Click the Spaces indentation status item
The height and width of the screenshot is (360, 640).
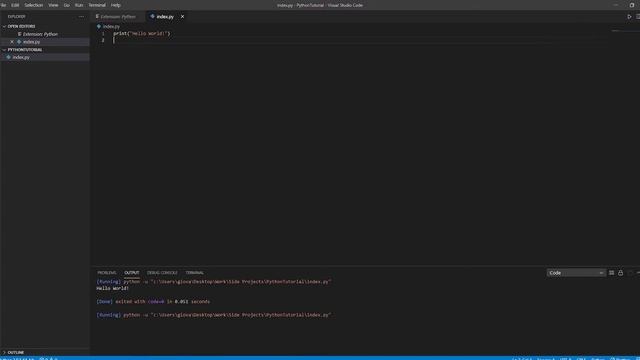click(x=546, y=358)
